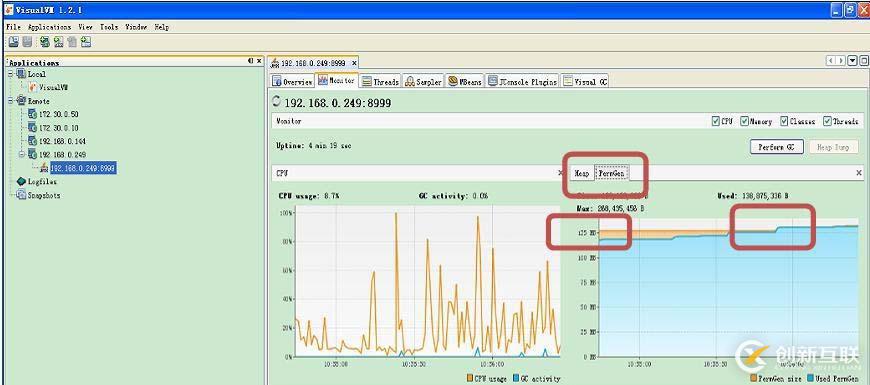Collapse the 192.168.0.249 host node
Screen dimensions: 870x385
tap(22, 154)
